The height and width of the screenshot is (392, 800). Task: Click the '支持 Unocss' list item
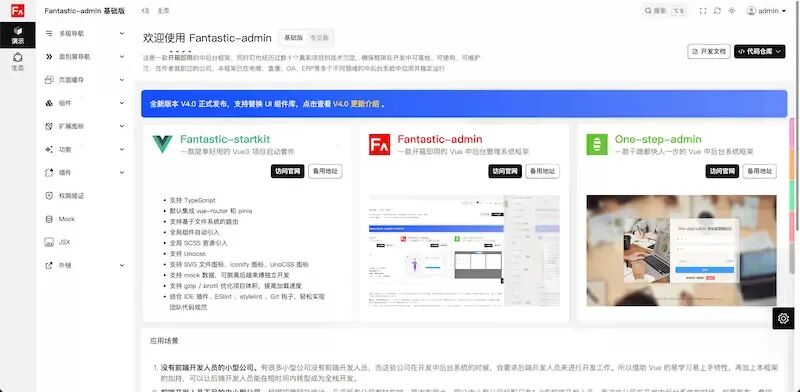click(x=188, y=254)
